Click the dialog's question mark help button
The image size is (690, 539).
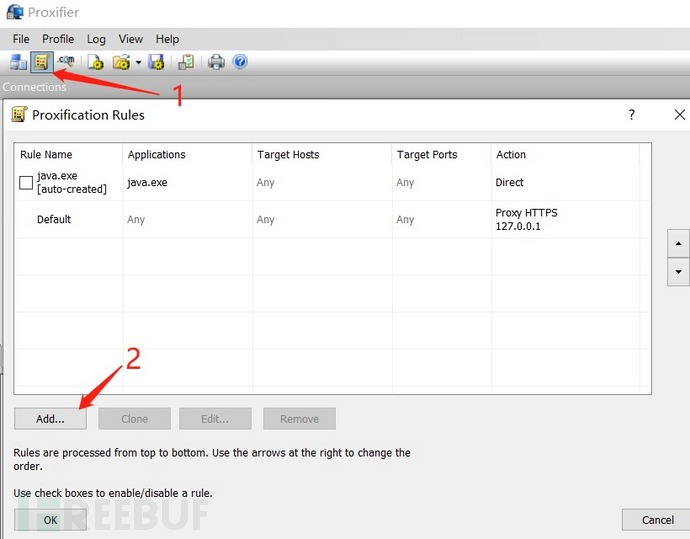631,115
